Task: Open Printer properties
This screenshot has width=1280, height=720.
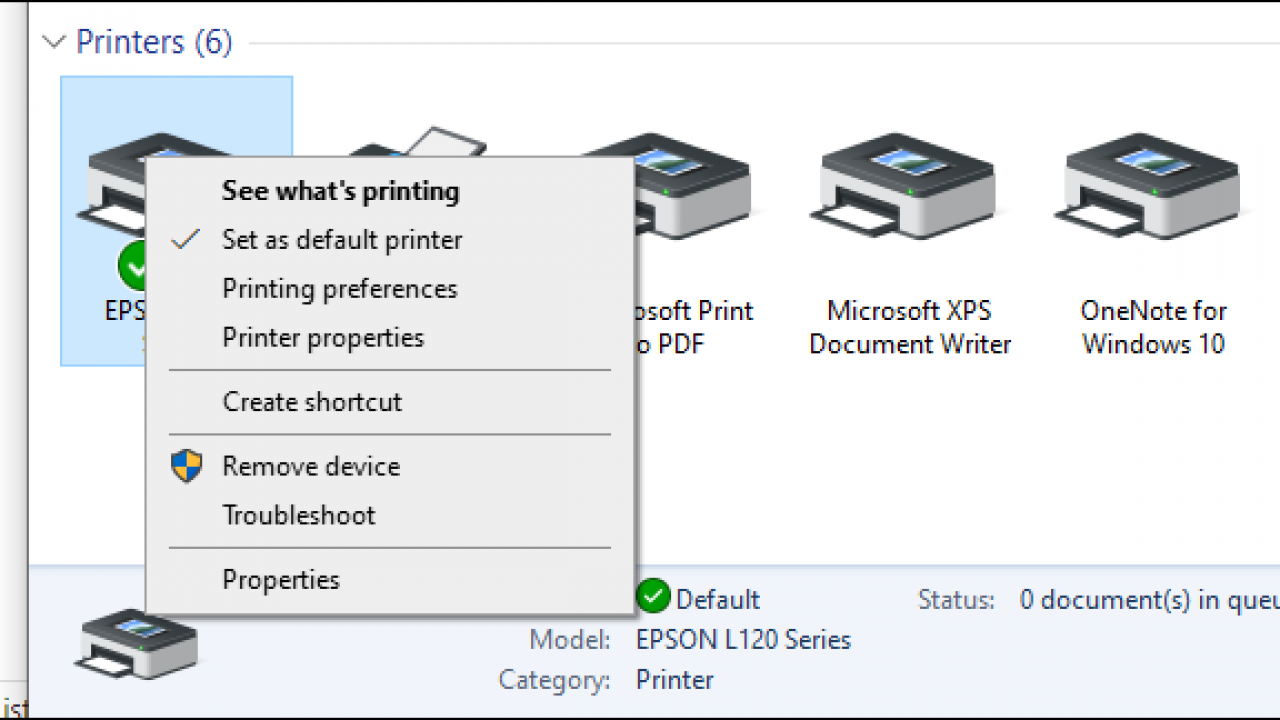Action: [325, 337]
